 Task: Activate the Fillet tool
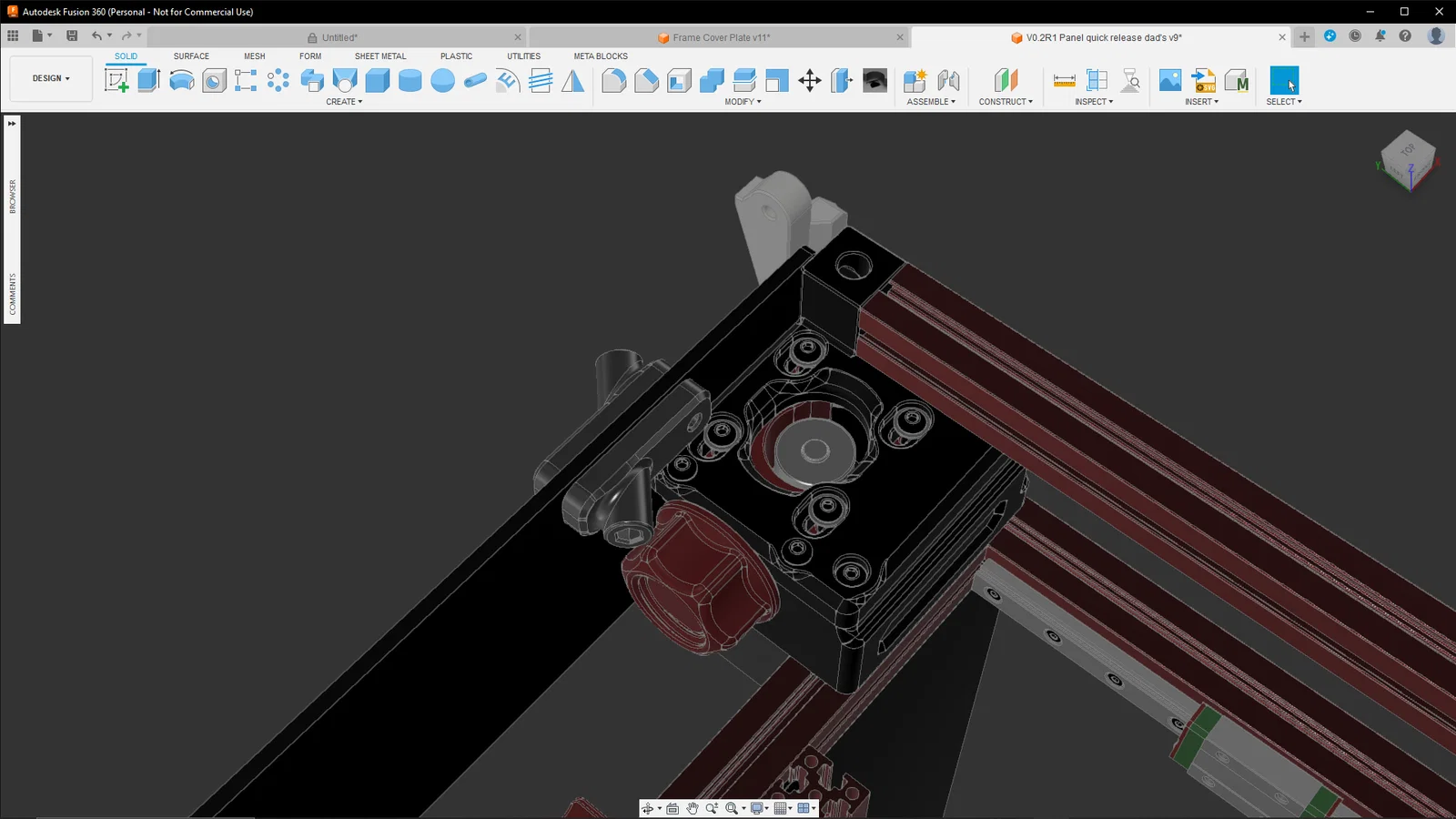click(x=613, y=80)
